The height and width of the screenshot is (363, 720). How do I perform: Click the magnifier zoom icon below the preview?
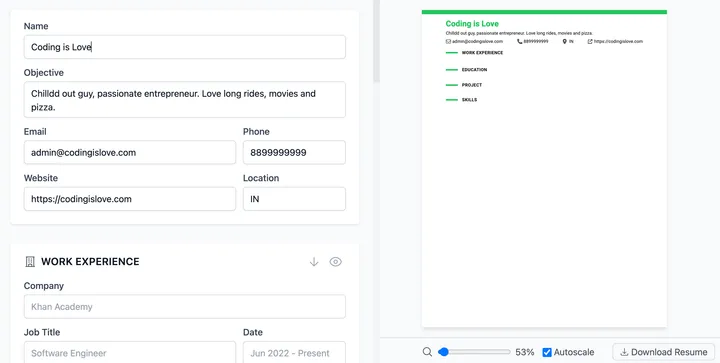427,352
